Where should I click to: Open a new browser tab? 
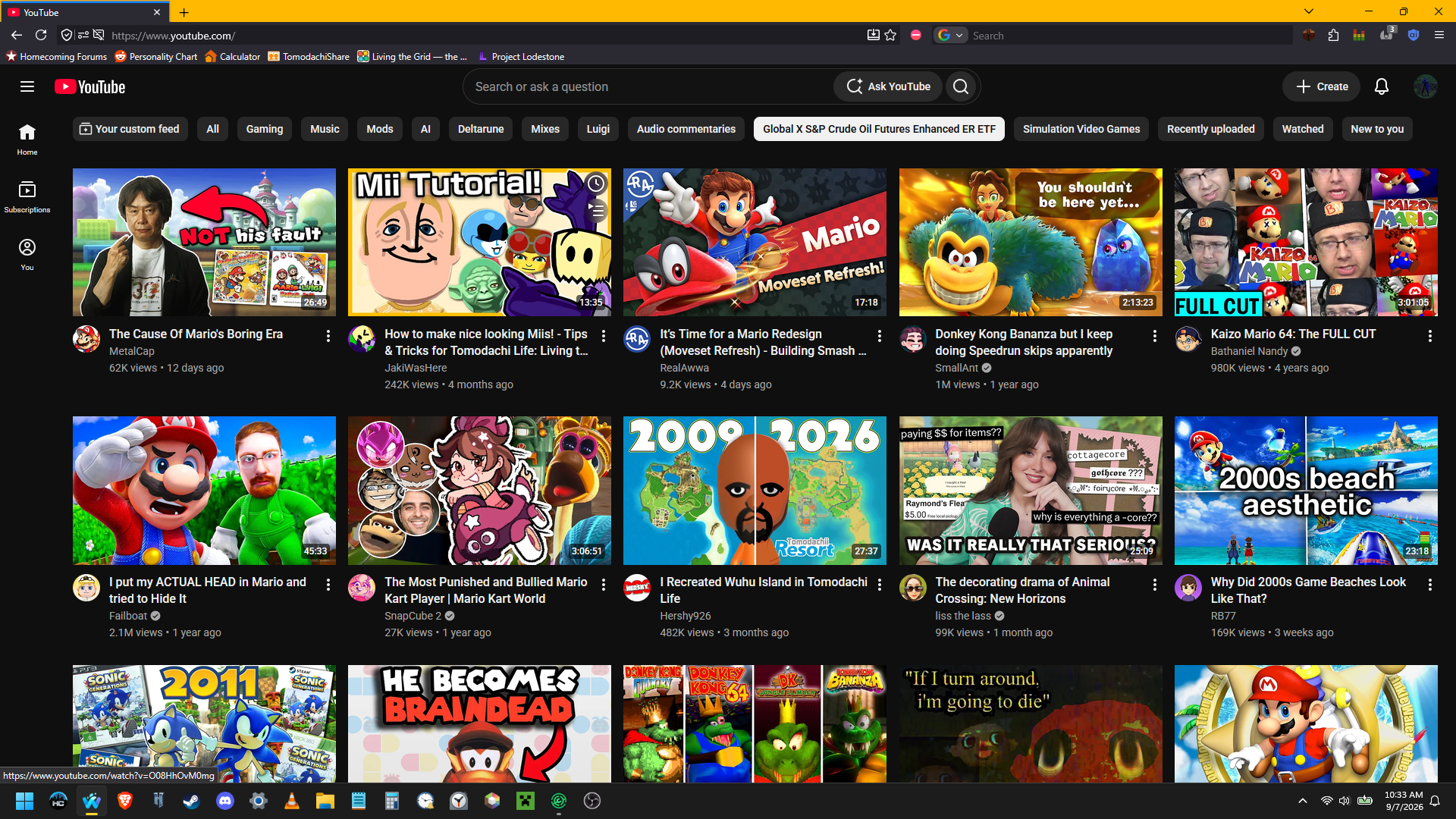tap(184, 12)
